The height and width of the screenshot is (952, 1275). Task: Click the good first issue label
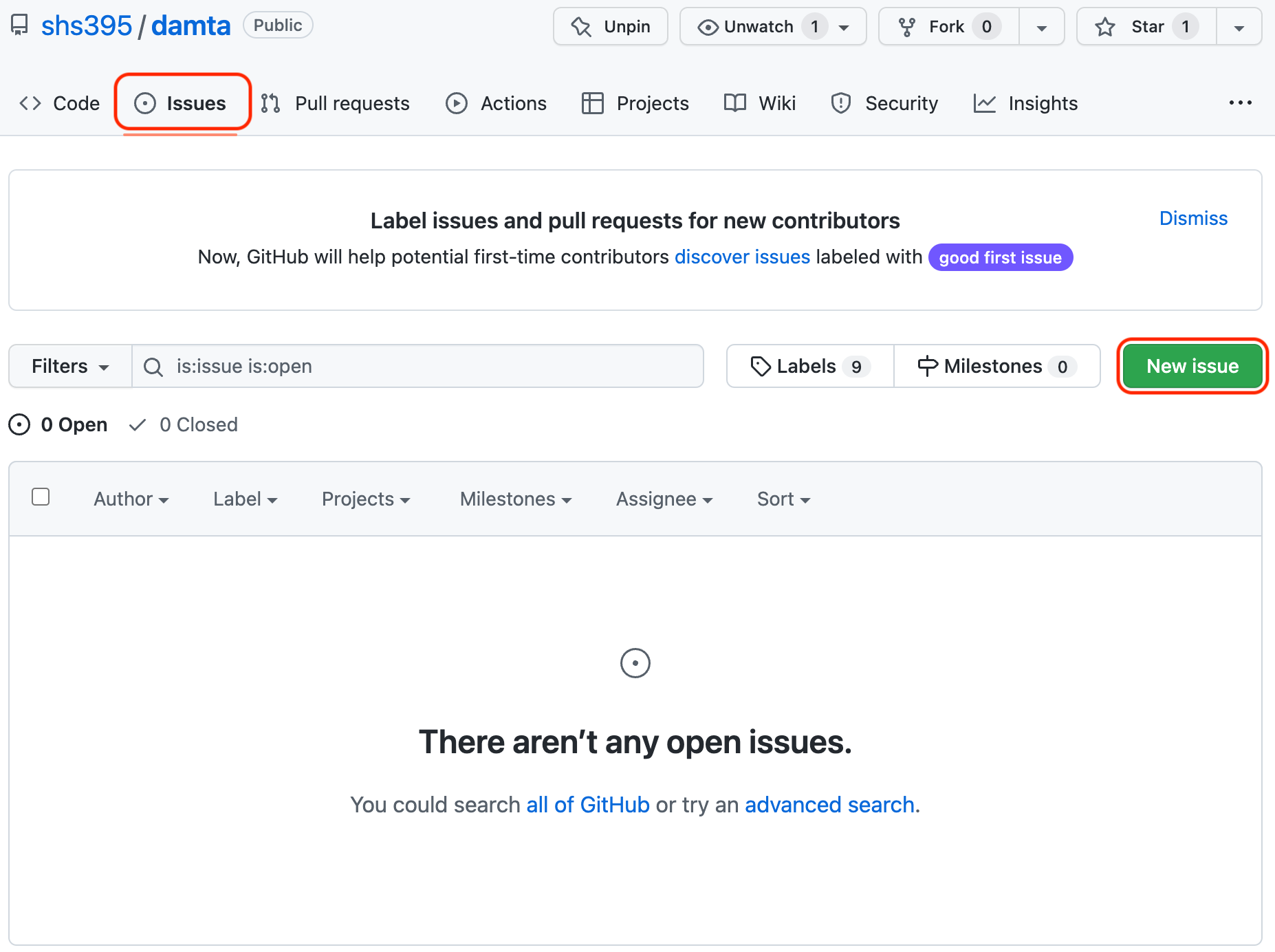click(x=1001, y=257)
